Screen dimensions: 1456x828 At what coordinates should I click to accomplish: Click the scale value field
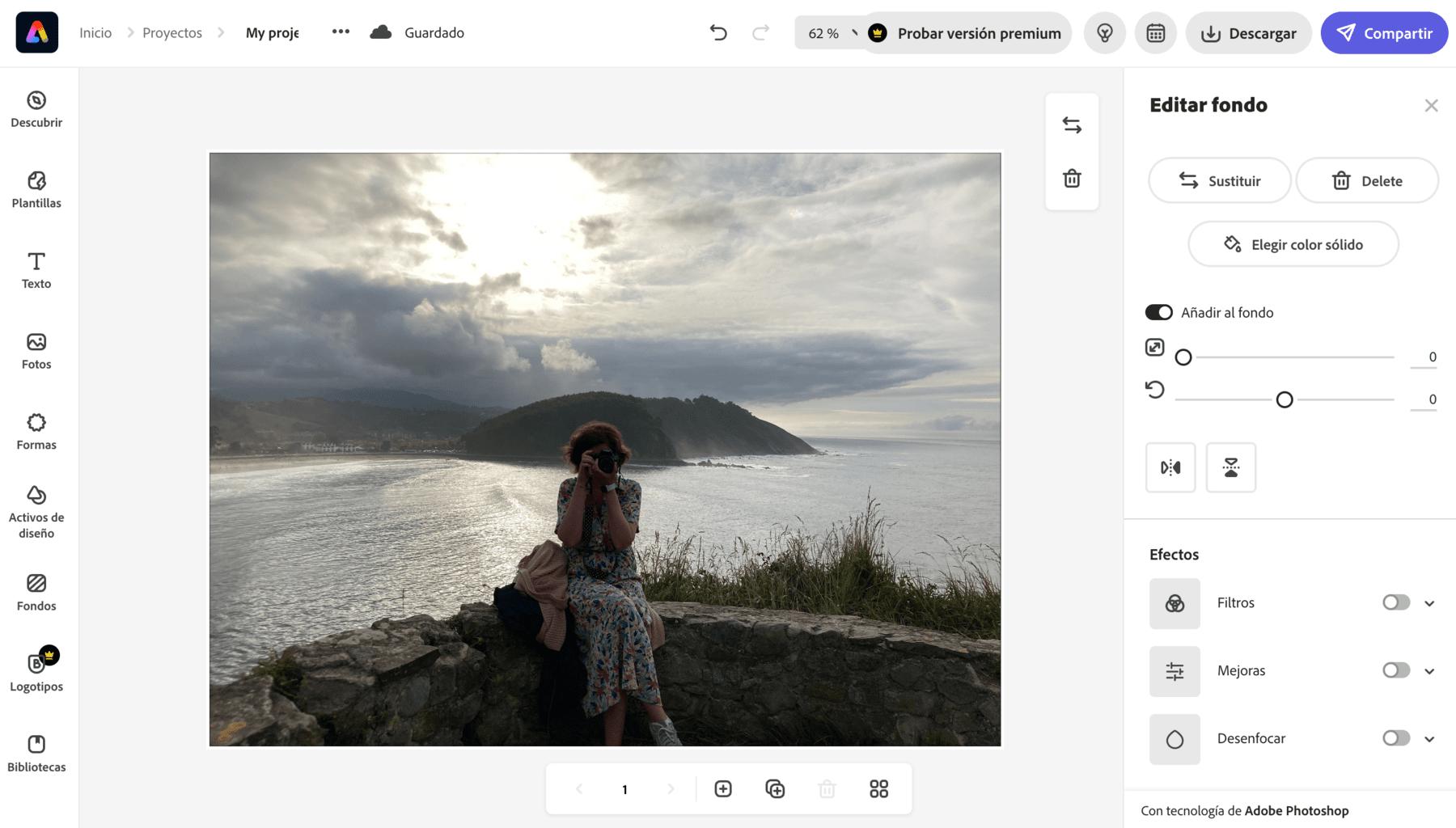click(x=1424, y=357)
